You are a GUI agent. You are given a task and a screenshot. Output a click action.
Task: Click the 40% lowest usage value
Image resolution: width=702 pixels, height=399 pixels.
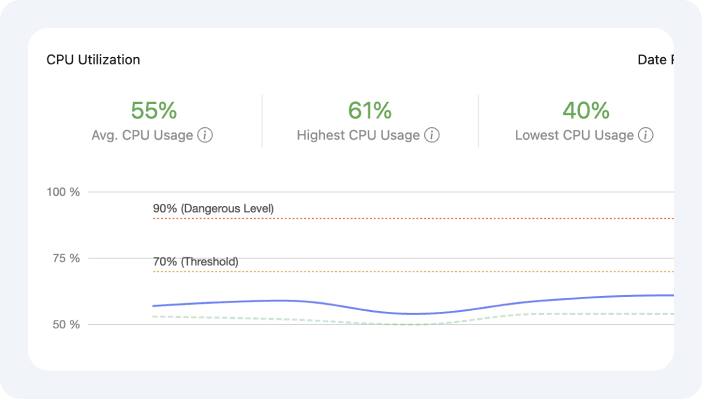point(586,110)
